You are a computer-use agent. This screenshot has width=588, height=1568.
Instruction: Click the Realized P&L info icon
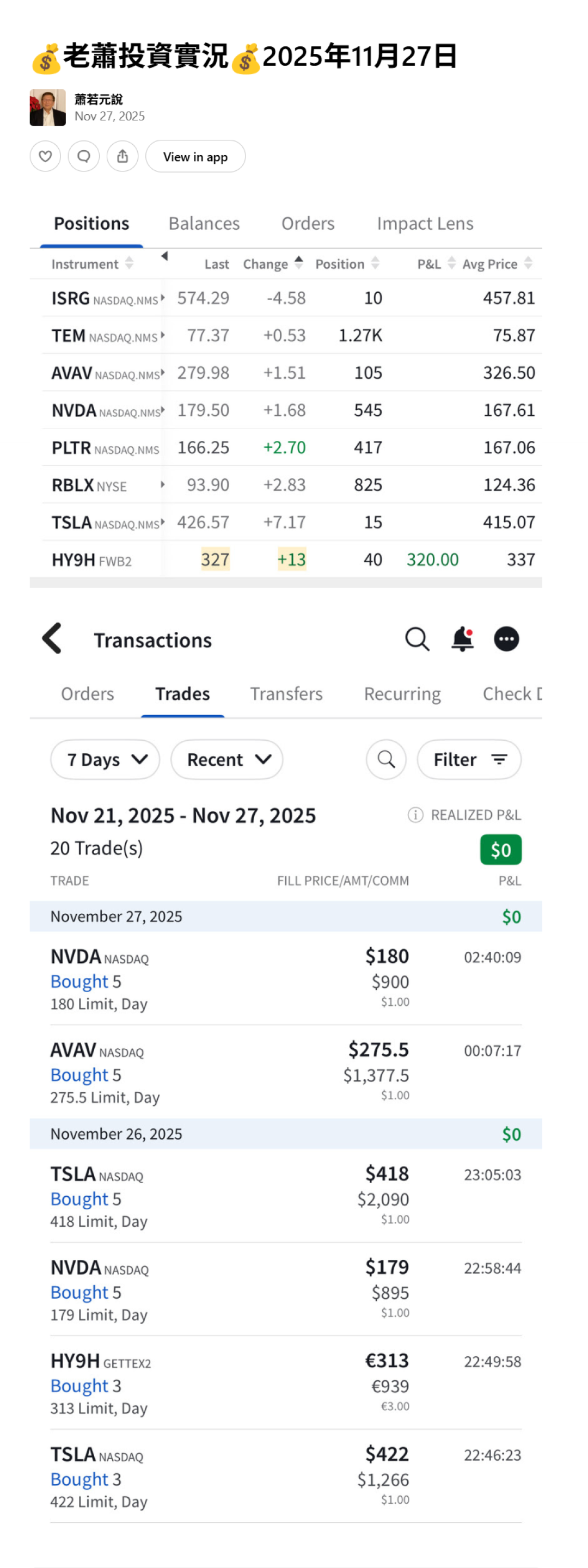point(415,815)
